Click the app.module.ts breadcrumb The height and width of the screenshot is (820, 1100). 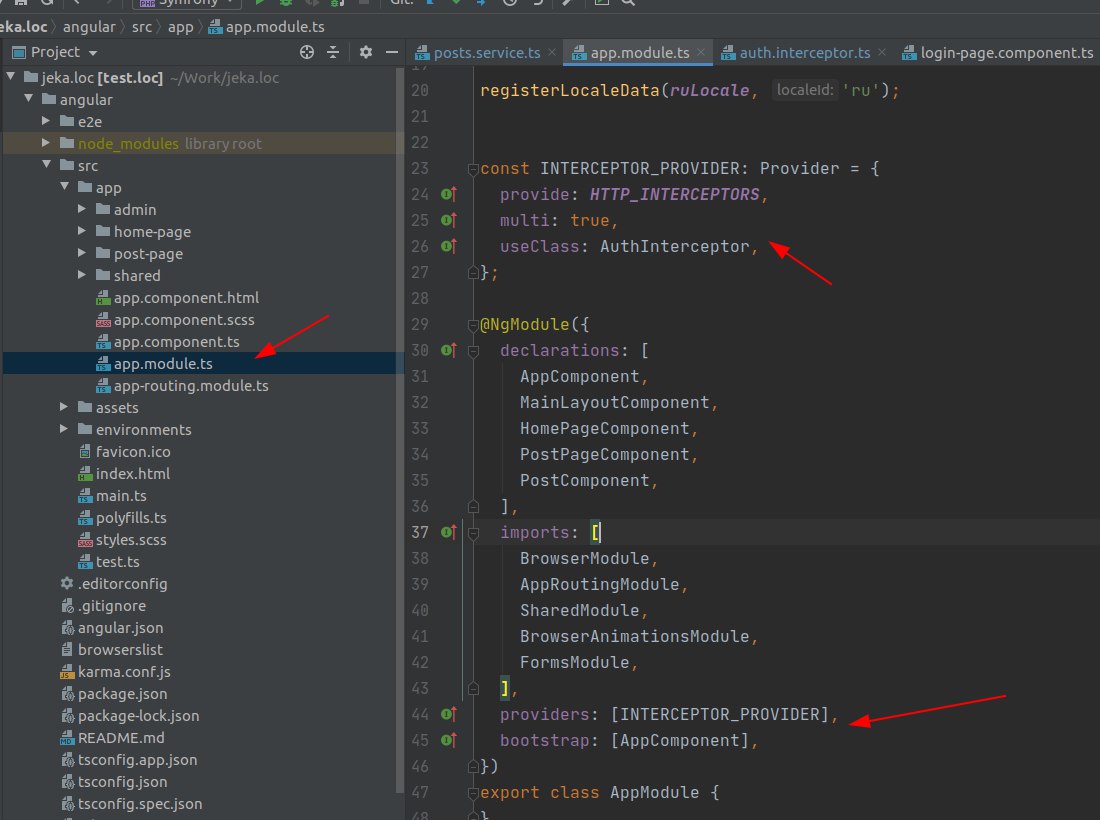point(267,27)
